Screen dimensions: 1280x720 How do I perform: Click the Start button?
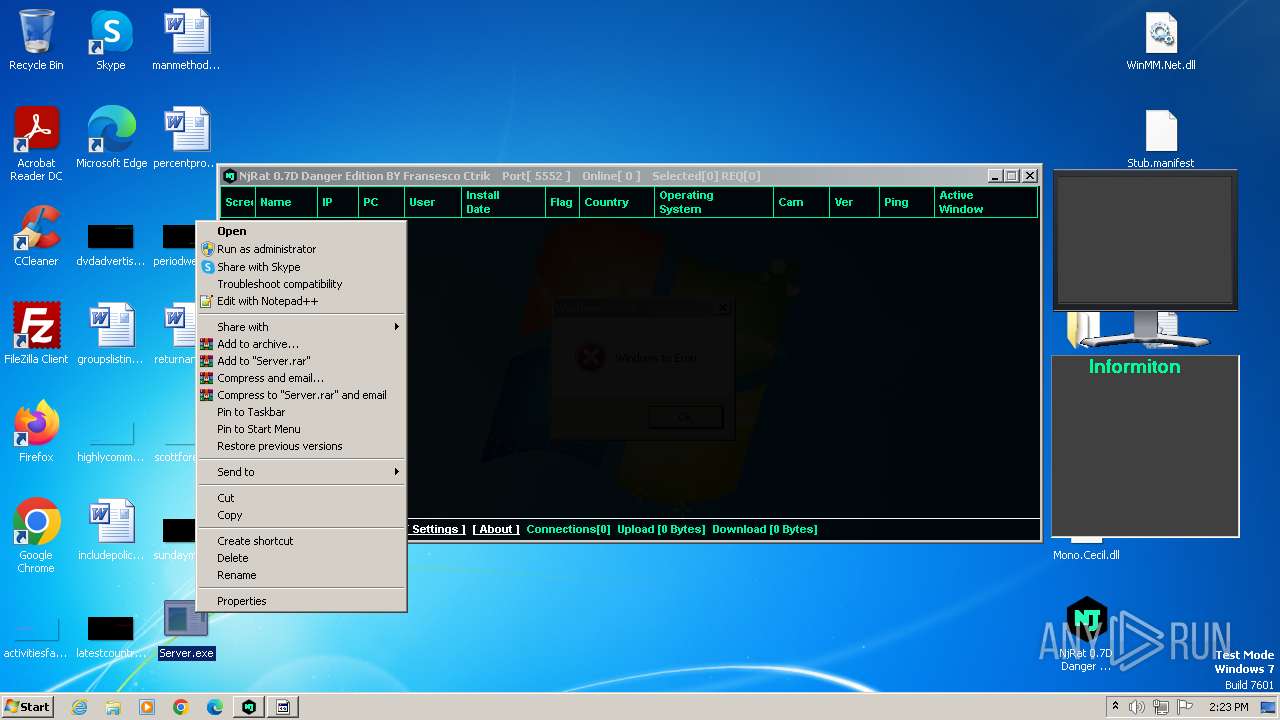pos(27,707)
